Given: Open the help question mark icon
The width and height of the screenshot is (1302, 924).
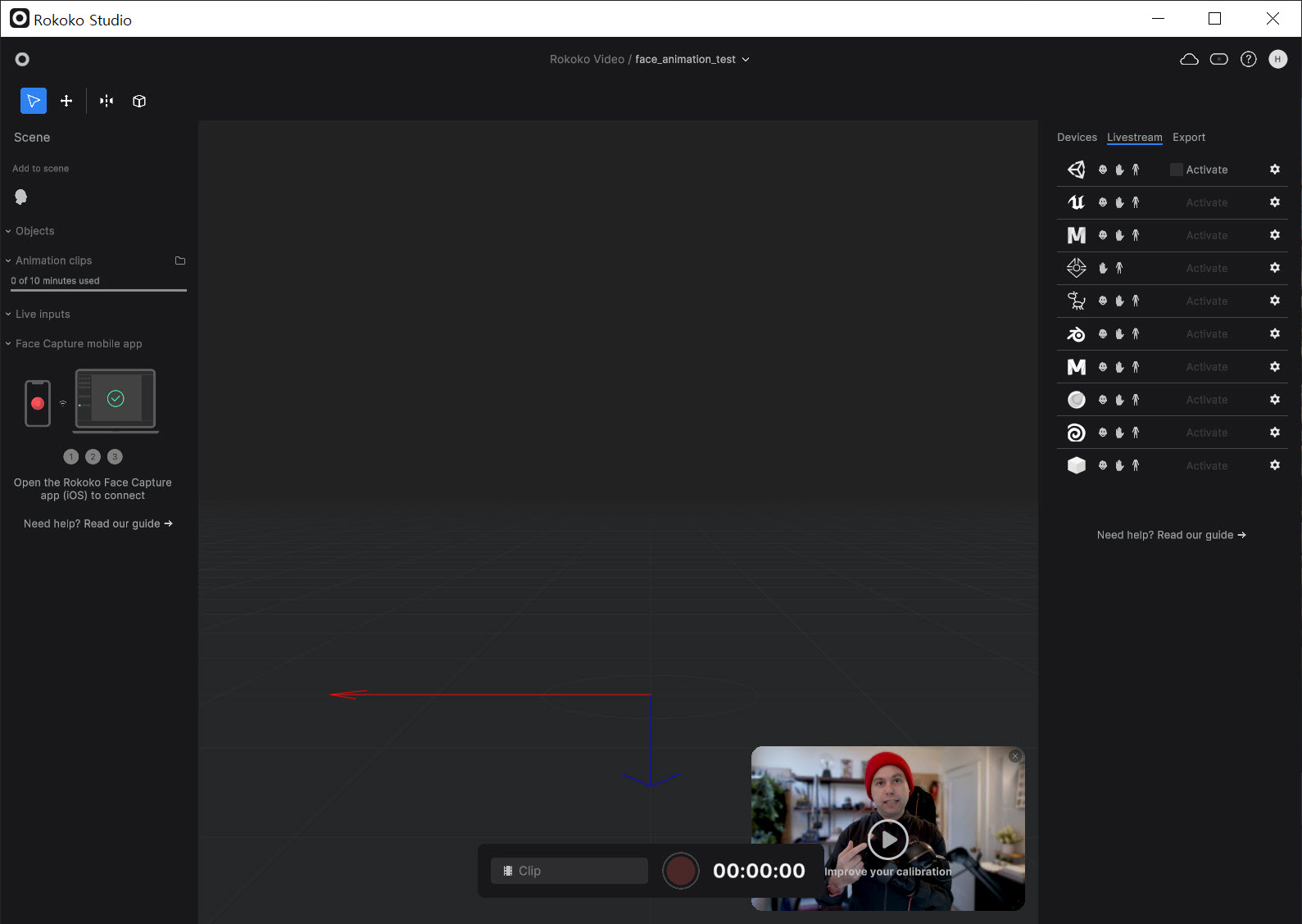Looking at the screenshot, I should coord(1249,59).
